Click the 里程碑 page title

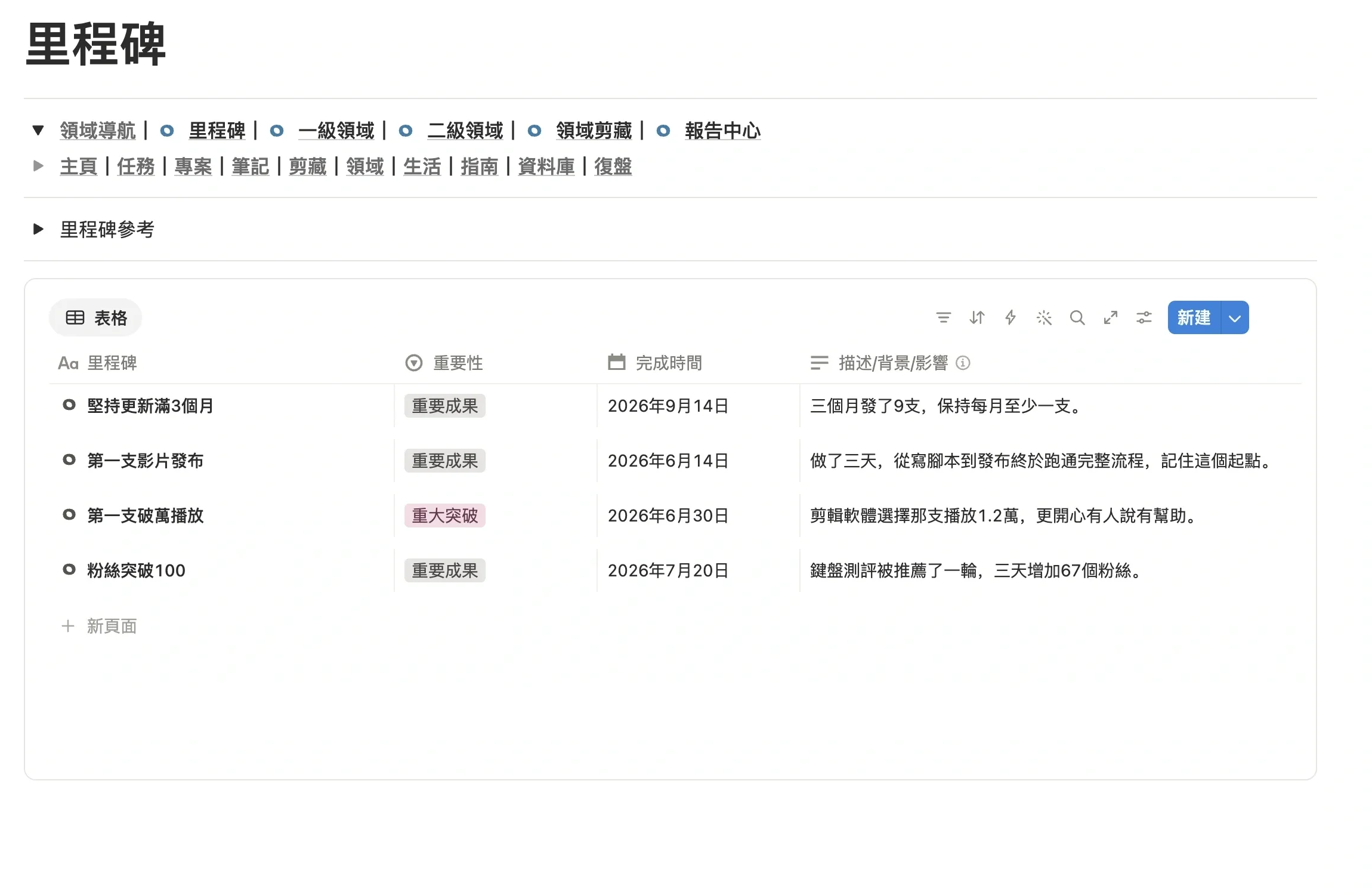click(95, 44)
